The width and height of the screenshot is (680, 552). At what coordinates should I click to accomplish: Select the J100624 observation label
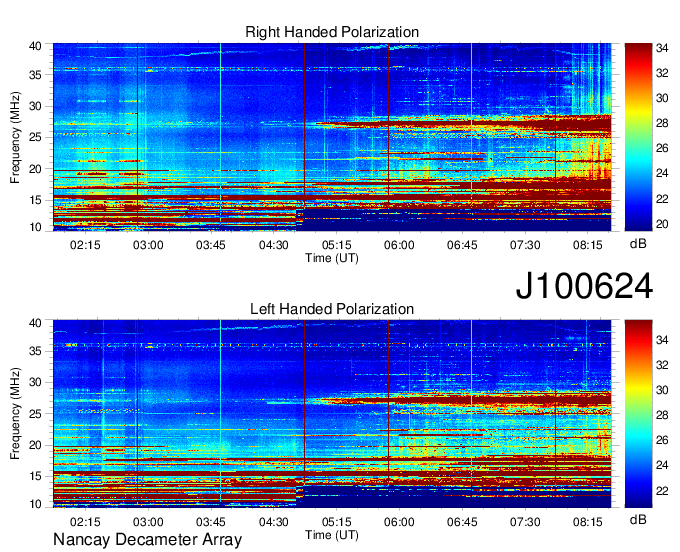click(584, 286)
